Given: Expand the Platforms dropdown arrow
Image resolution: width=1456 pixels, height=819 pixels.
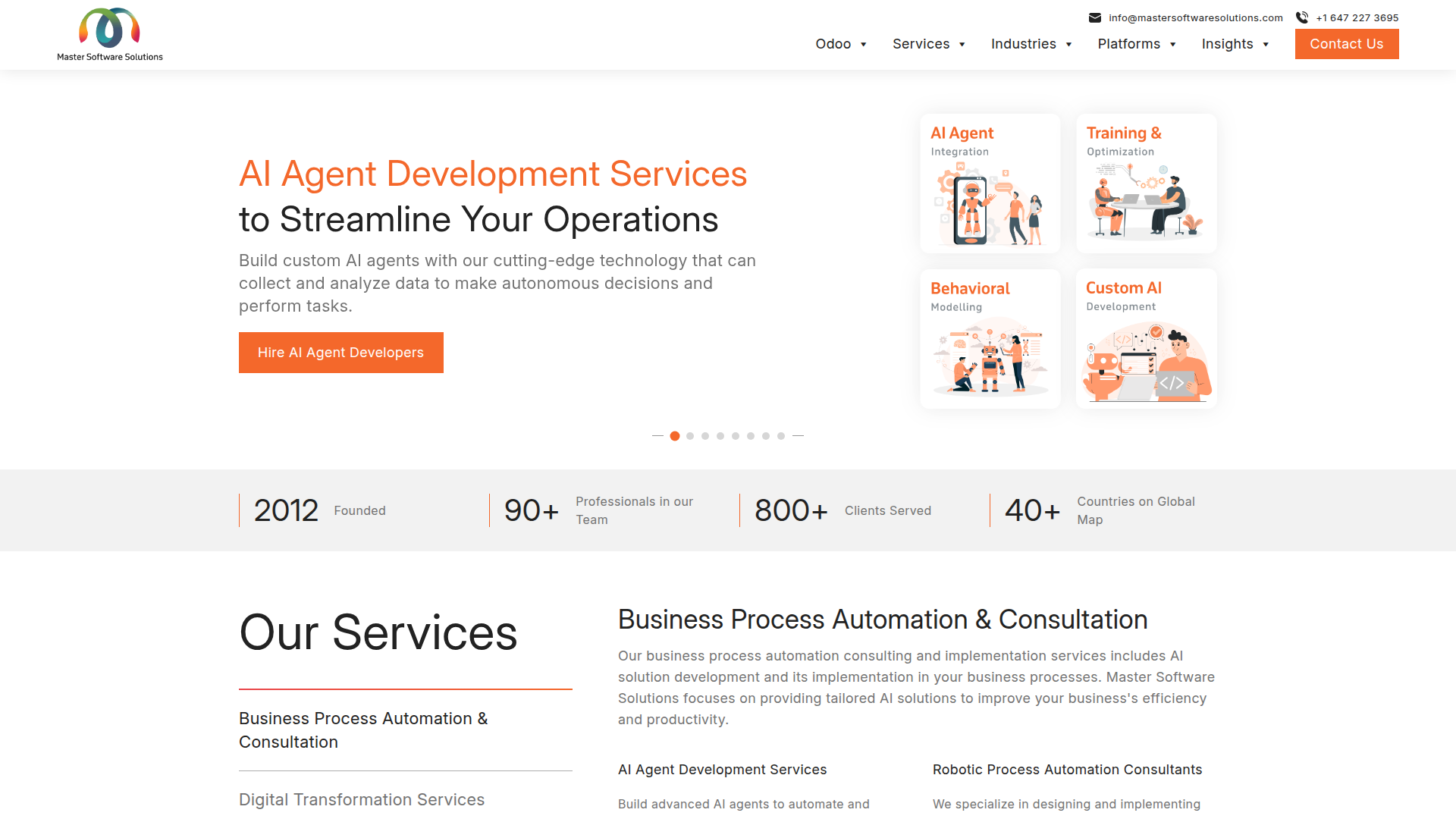Looking at the screenshot, I should point(1173,45).
